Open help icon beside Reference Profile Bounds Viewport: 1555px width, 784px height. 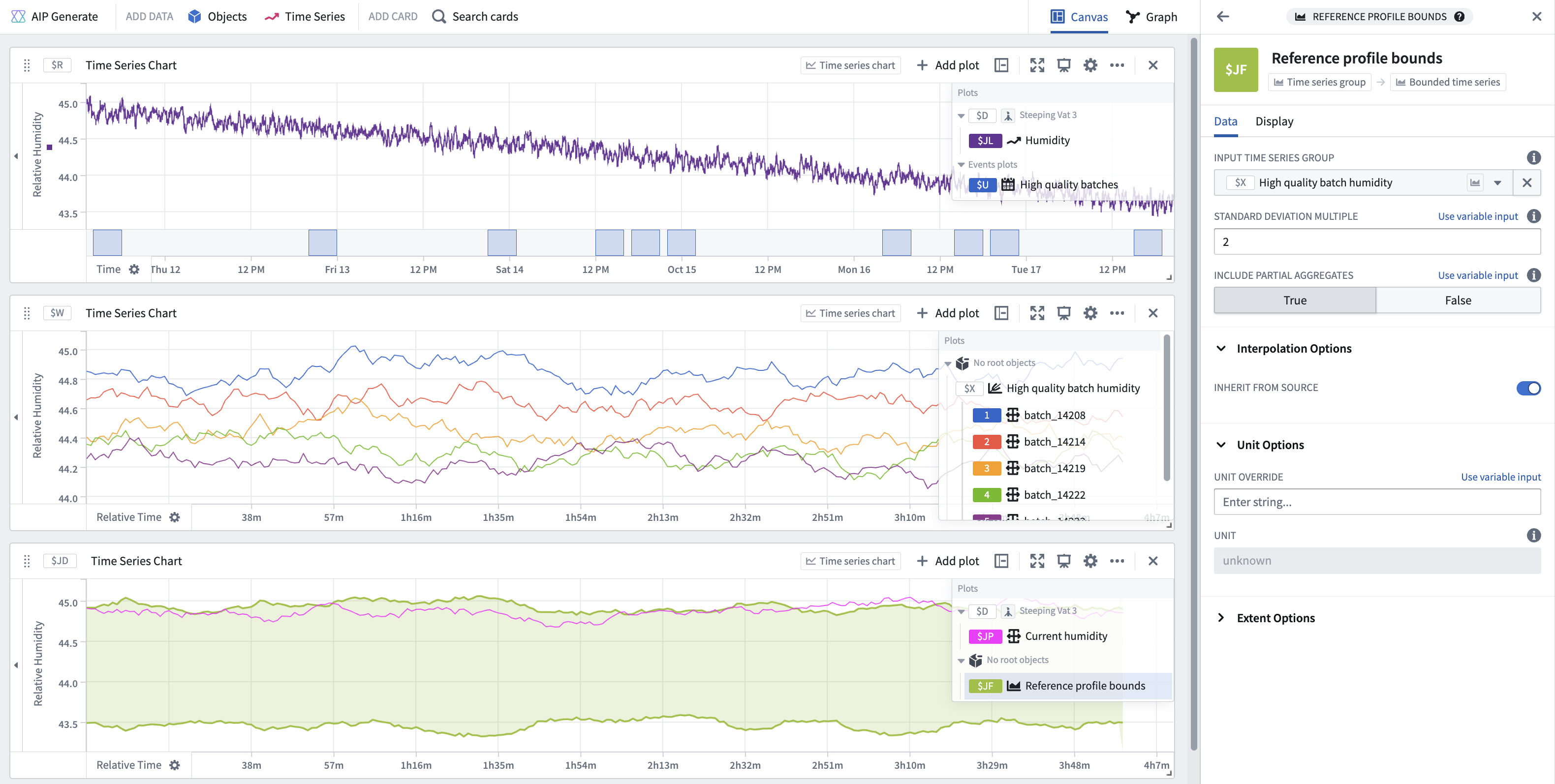pyautogui.click(x=1459, y=16)
